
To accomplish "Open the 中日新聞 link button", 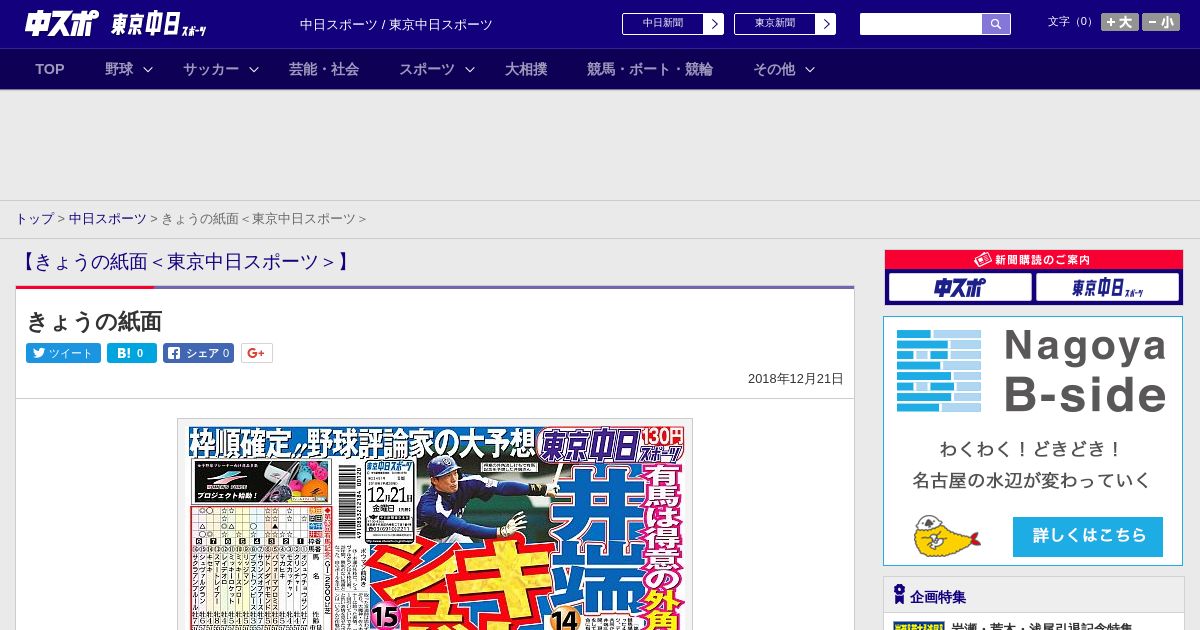I will [x=662, y=23].
